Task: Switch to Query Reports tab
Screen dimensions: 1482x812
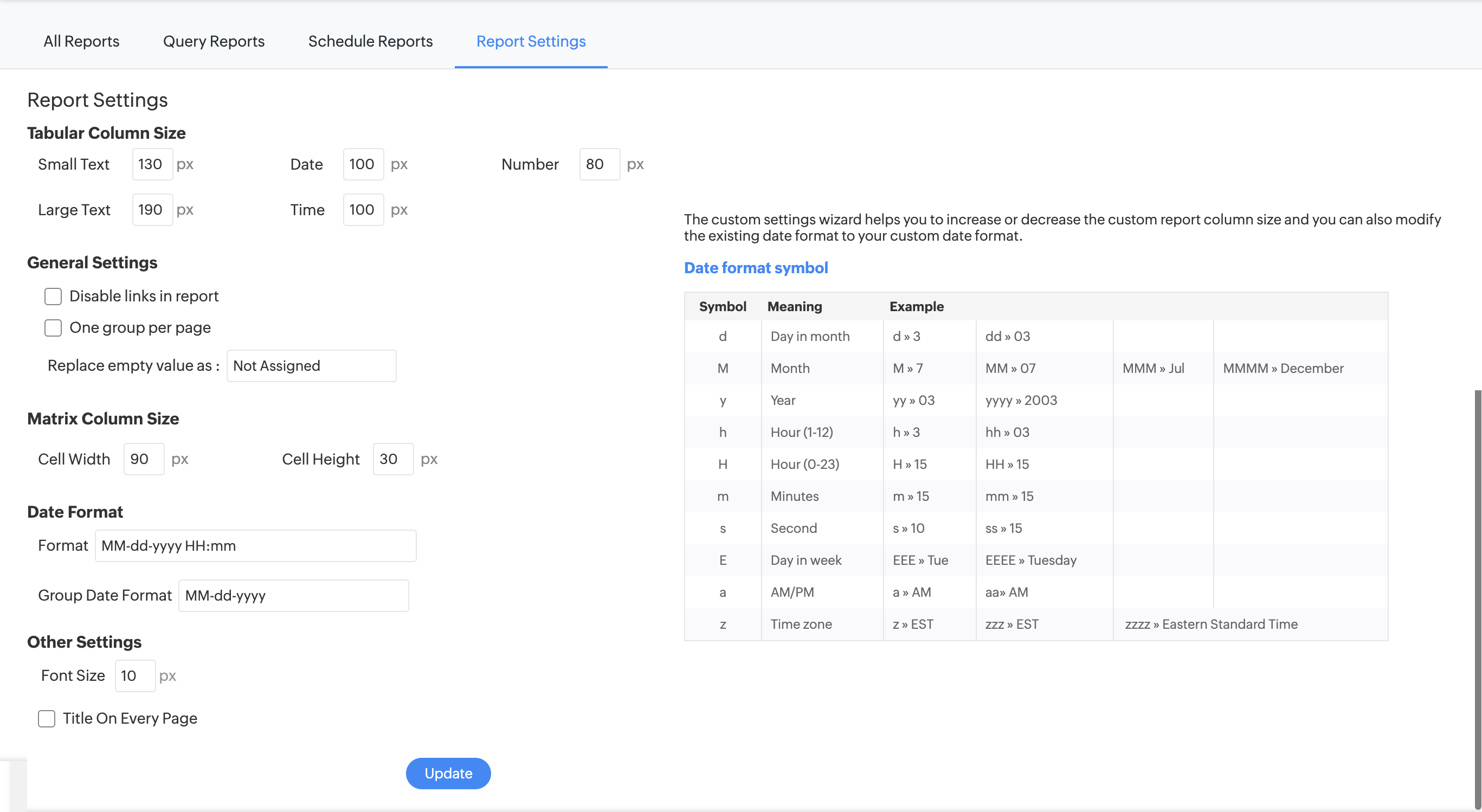Action: click(x=214, y=41)
